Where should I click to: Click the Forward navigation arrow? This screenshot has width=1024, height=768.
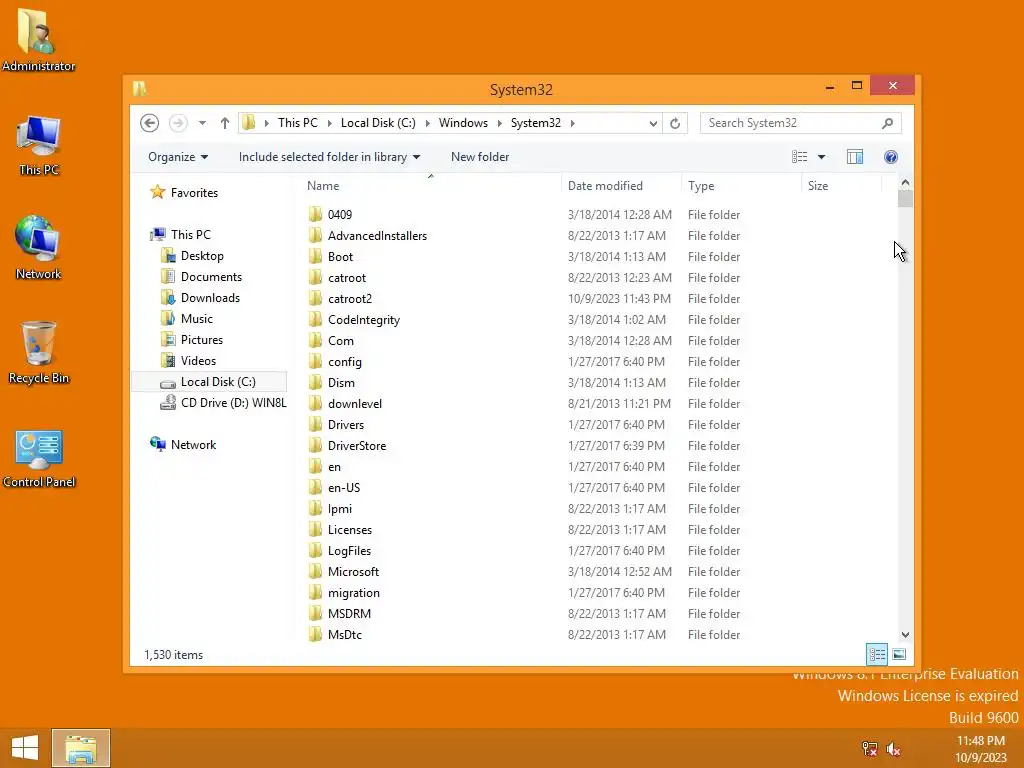click(178, 123)
